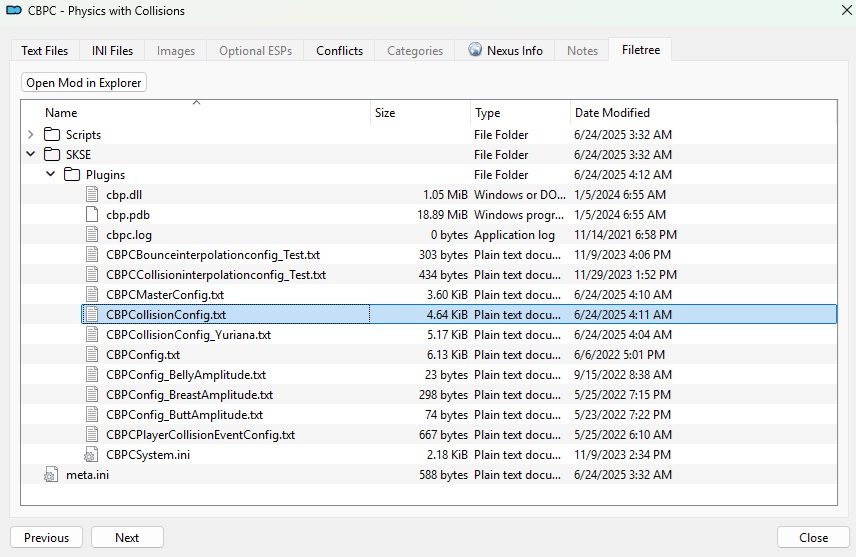Screen dimensions: 856x557
Task: Click the Application log type cell
Action: (514, 235)
